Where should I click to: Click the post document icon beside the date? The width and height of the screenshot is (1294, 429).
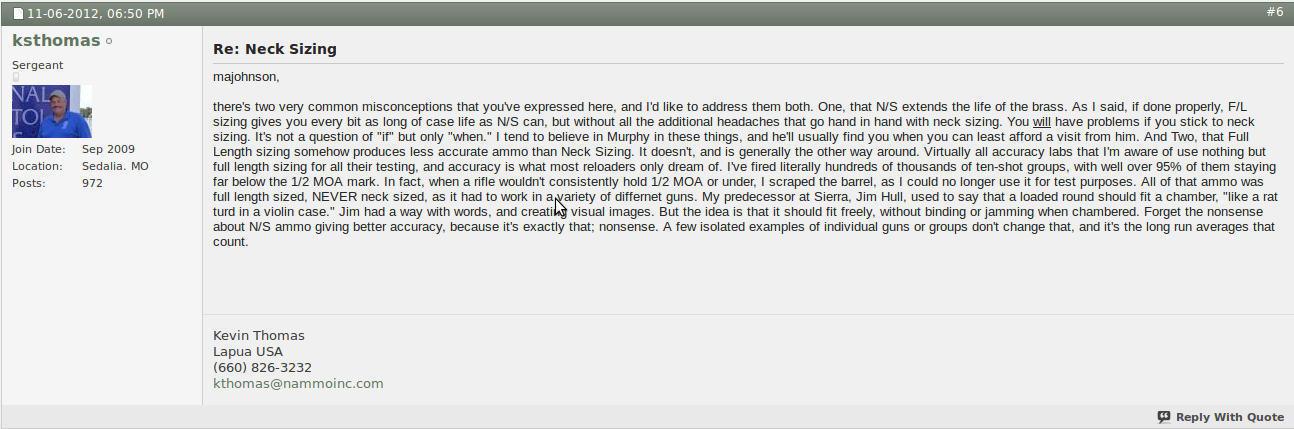(18, 14)
